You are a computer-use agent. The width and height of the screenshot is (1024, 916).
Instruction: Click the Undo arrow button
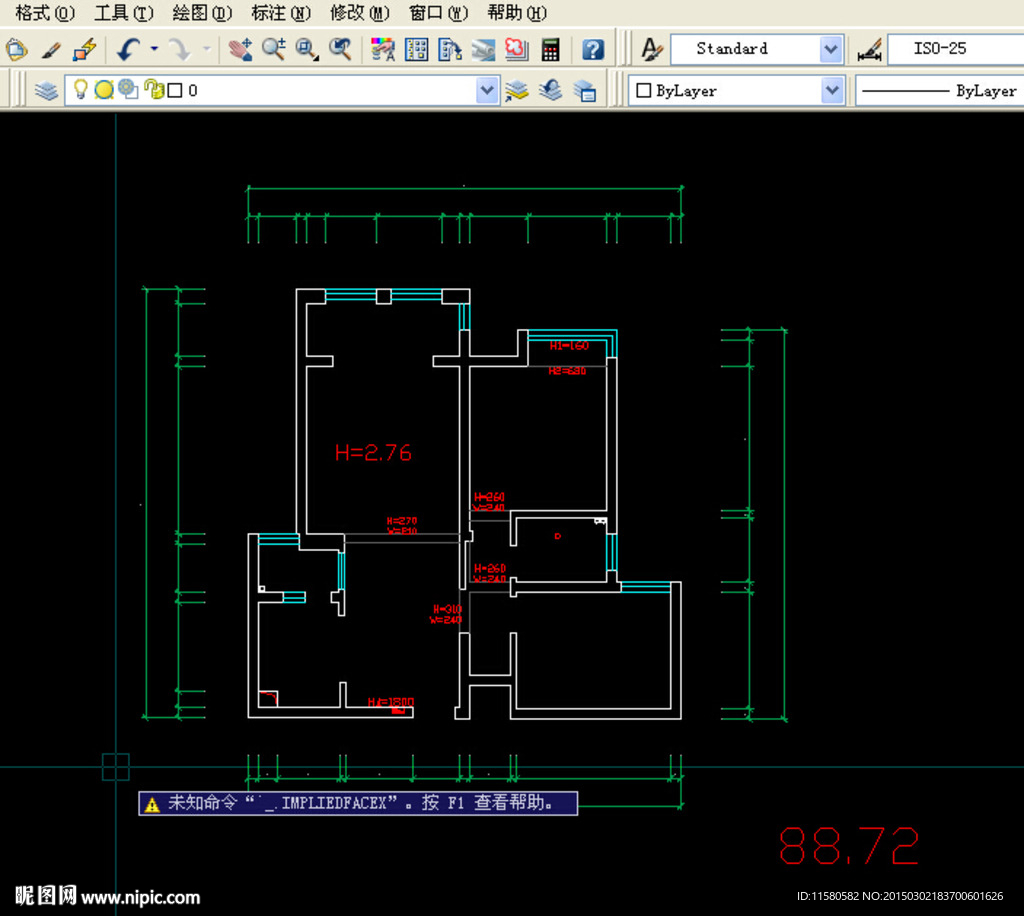[128, 49]
